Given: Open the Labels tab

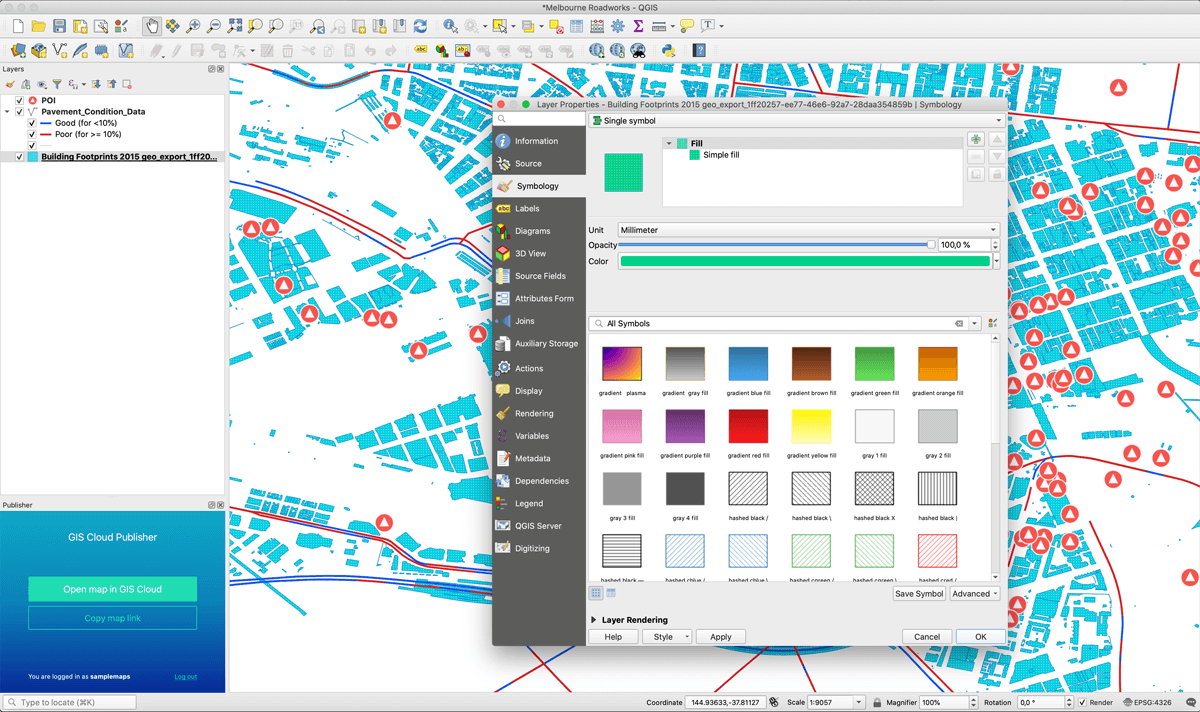Looking at the screenshot, I should 538,209.
